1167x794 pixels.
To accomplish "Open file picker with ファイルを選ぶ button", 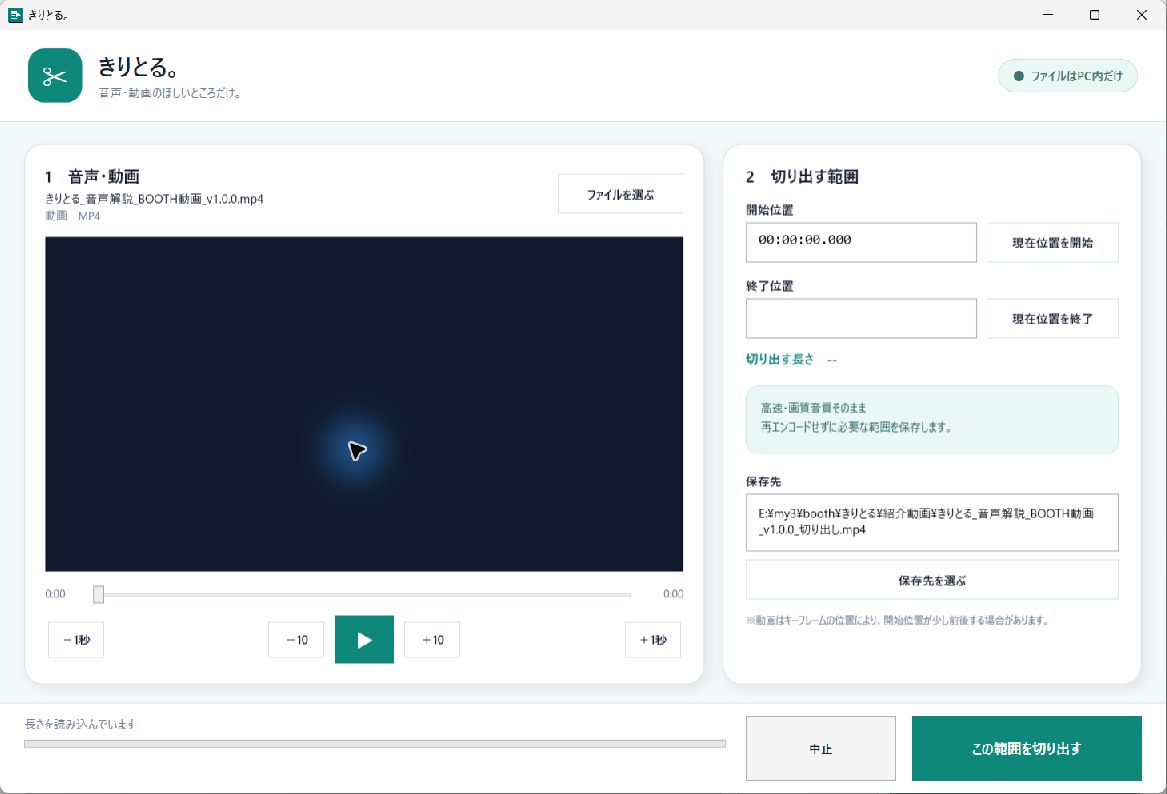I will coord(620,194).
